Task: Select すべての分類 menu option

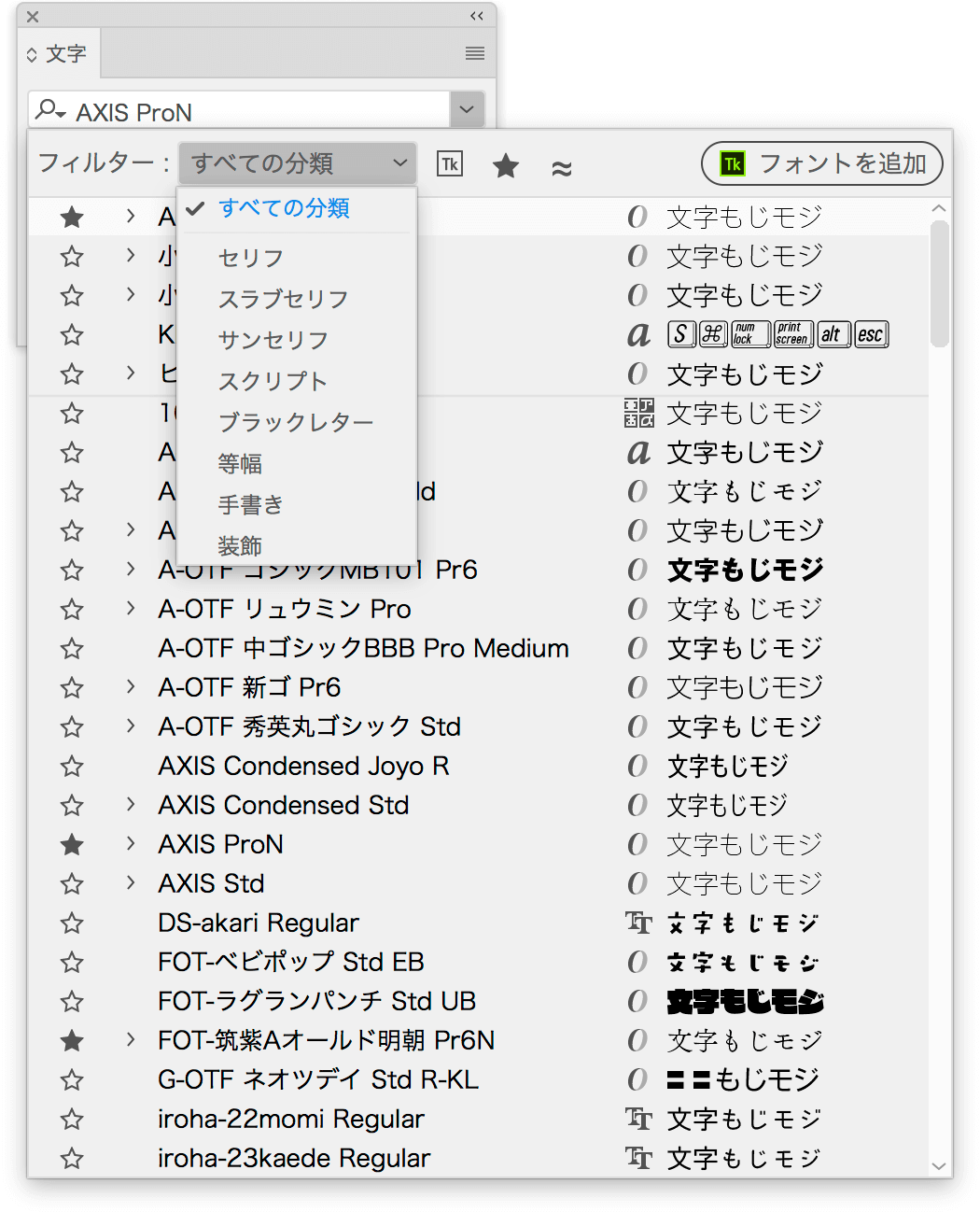Action: (x=296, y=208)
